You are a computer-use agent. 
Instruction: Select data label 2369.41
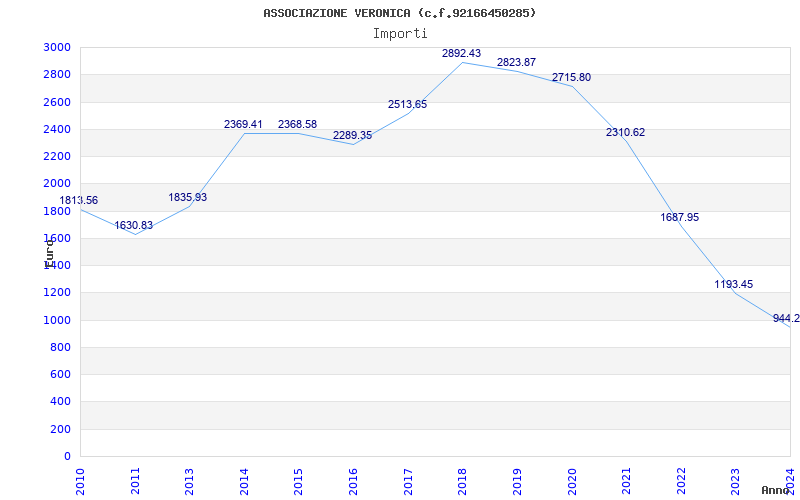[x=243, y=124]
